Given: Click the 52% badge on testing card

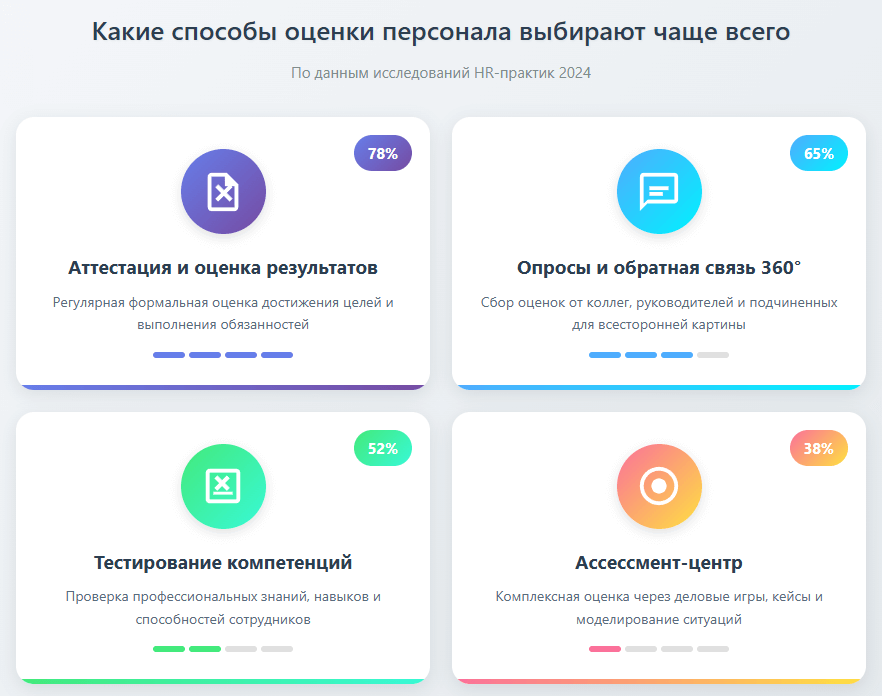Looking at the screenshot, I should click(x=382, y=449).
